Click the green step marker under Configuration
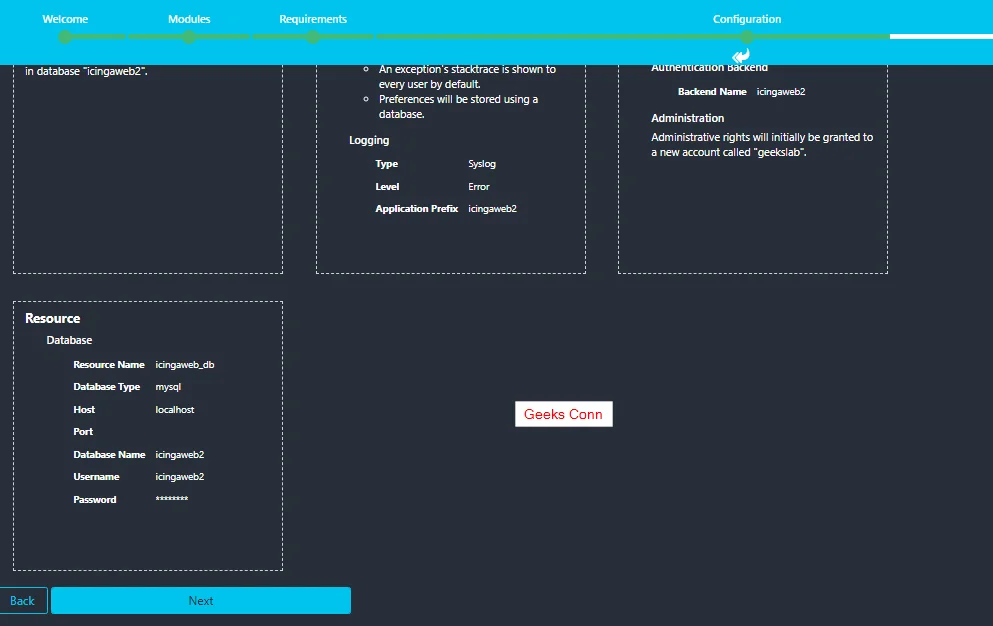 click(747, 36)
